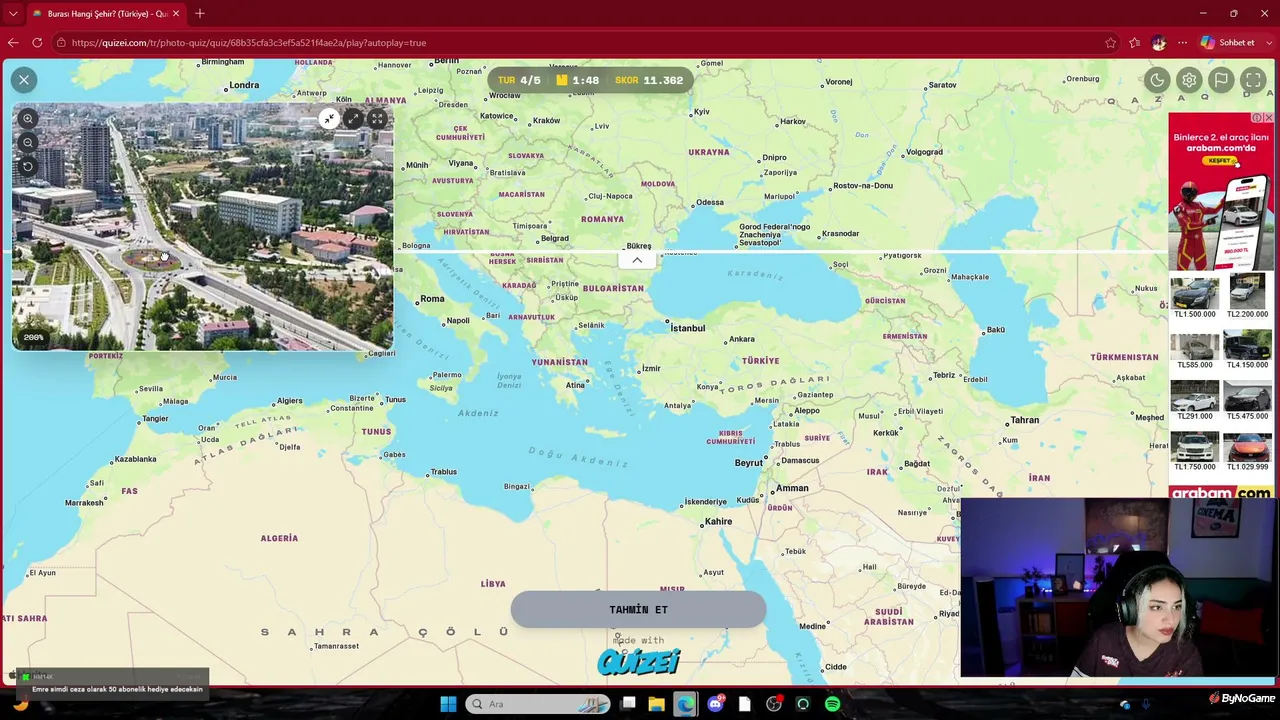Click the Antalya label on the map
This screenshot has height=720, width=1280.
[677, 405]
